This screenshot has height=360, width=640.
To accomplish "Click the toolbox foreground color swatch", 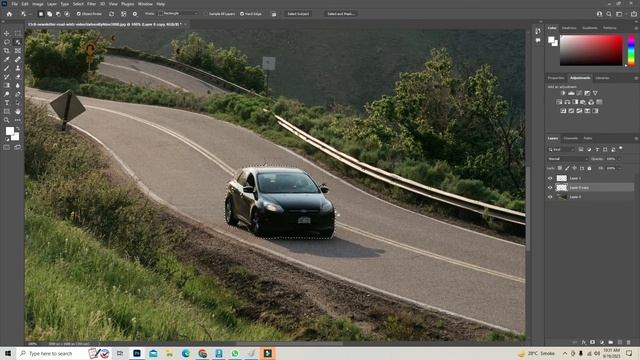I will (9, 131).
